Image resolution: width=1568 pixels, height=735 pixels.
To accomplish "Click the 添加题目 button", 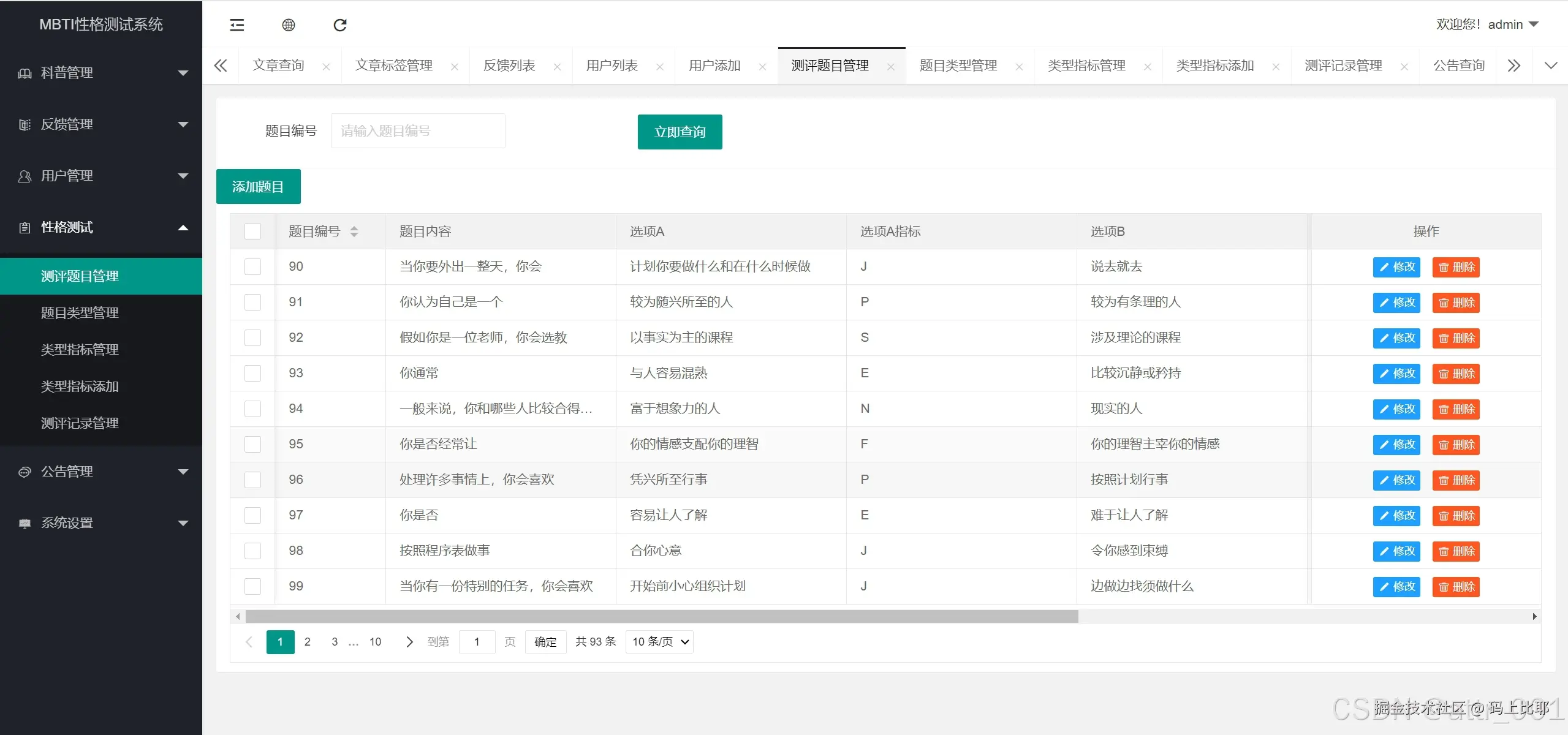I will pyautogui.click(x=258, y=187).
